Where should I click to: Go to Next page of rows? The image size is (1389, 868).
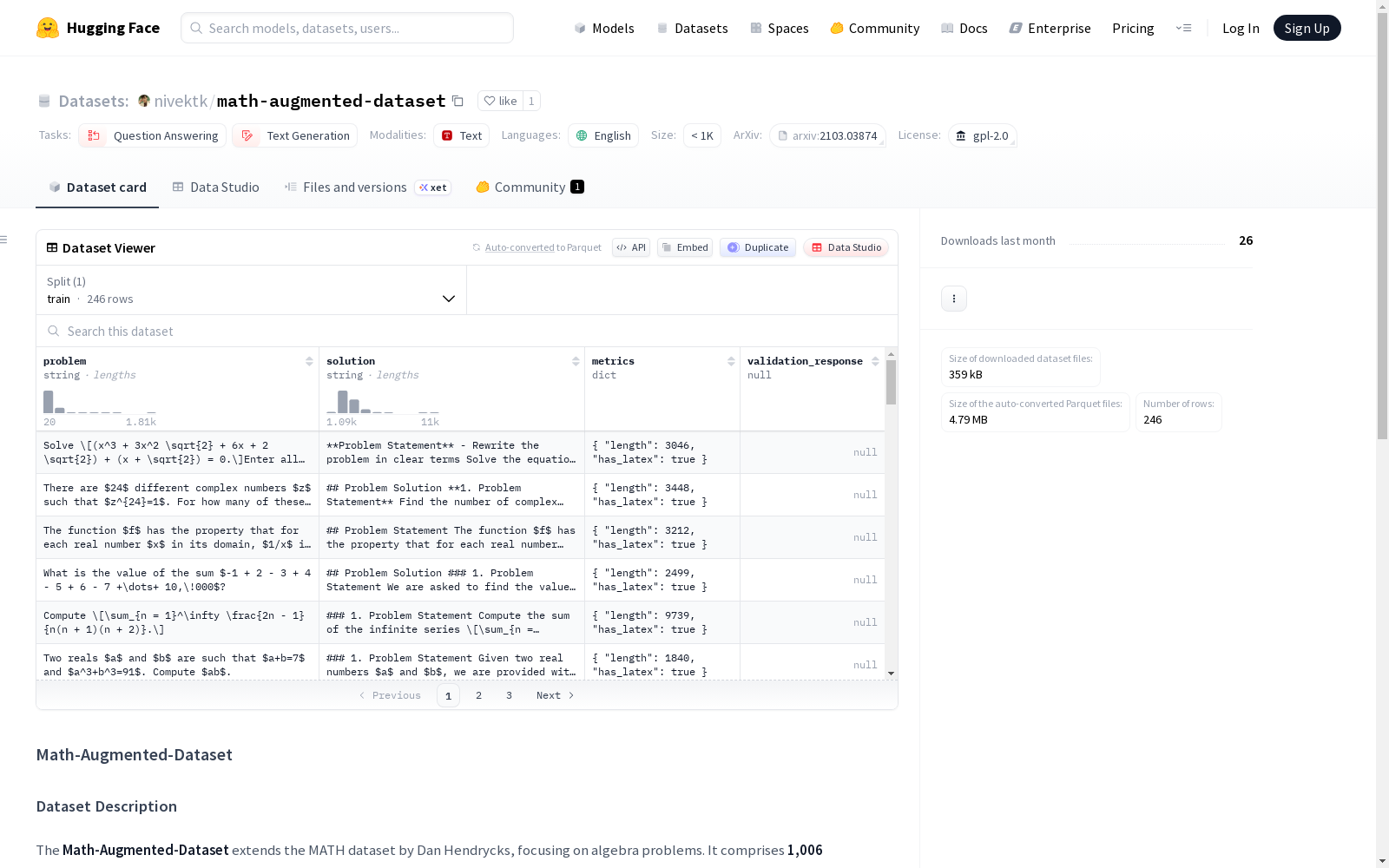[556, 695]
